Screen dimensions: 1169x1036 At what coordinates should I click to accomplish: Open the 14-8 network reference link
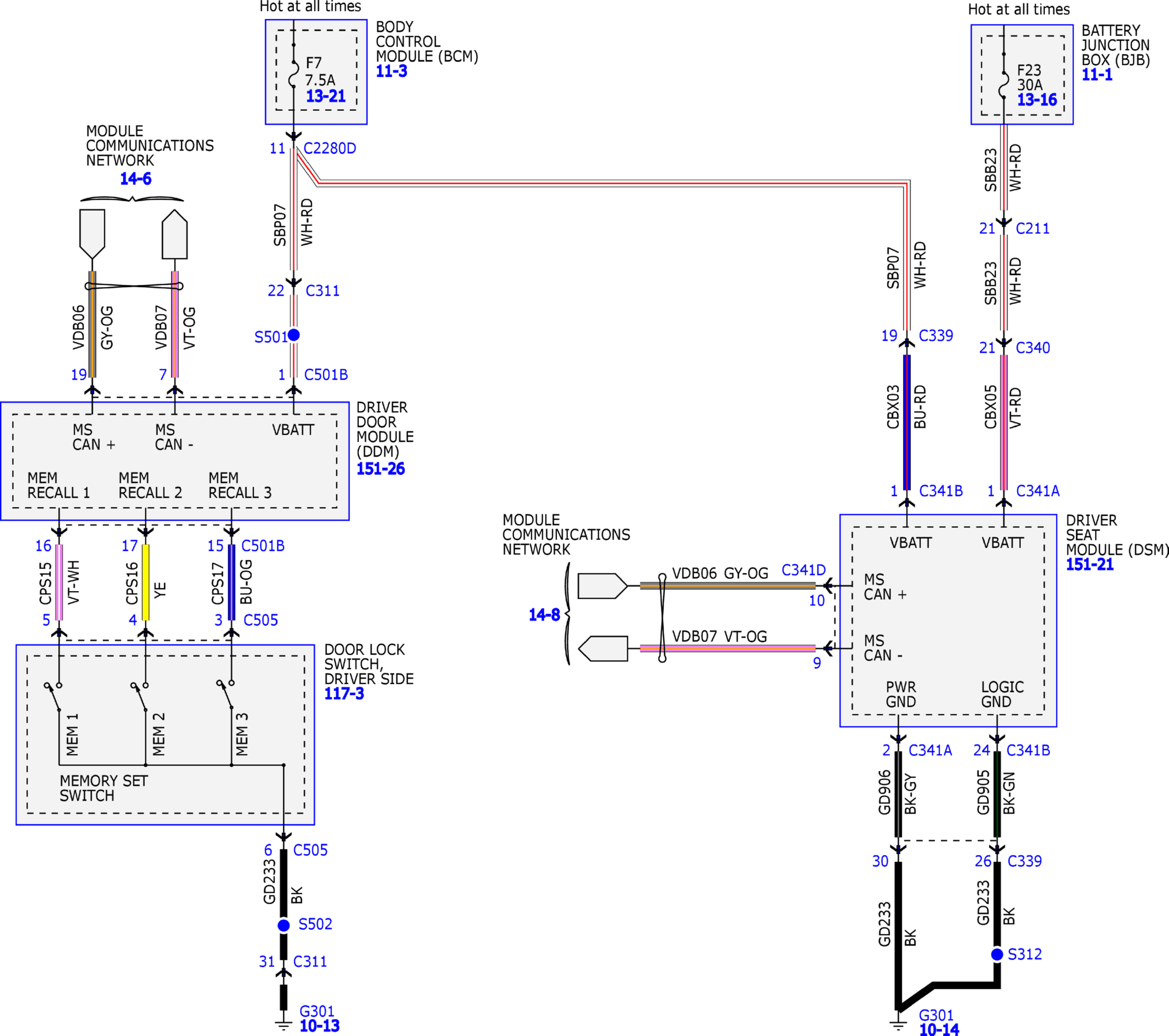(x=544, y=615)
